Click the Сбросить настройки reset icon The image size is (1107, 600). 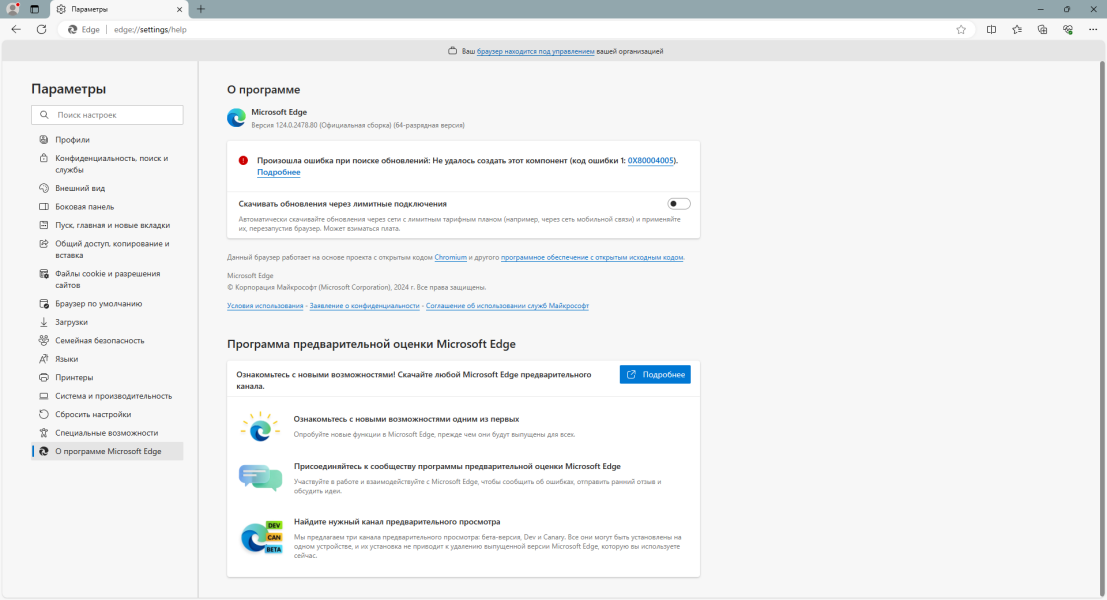(x=44, y=414)
